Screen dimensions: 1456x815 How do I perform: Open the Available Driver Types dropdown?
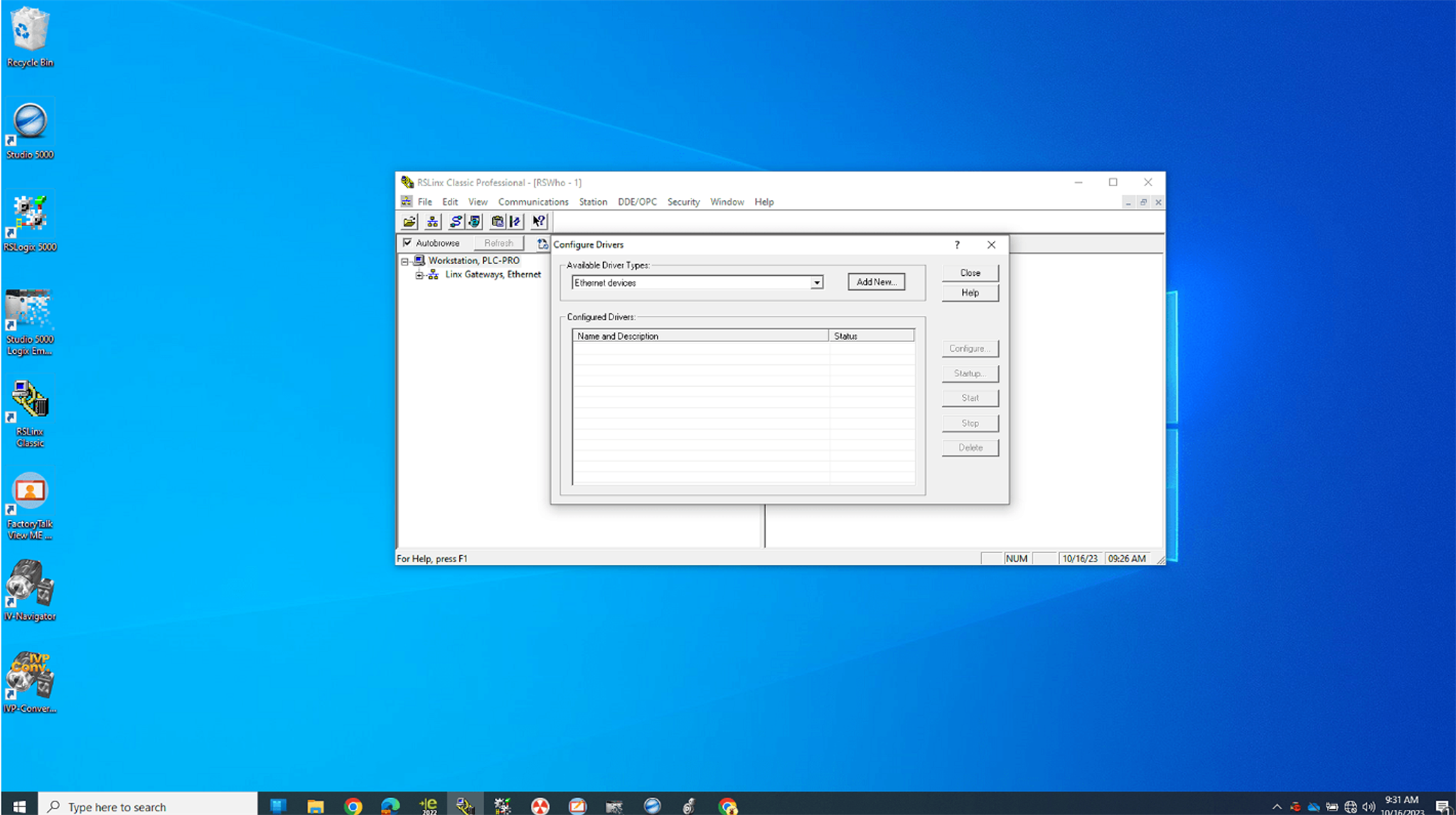(817, 283)
